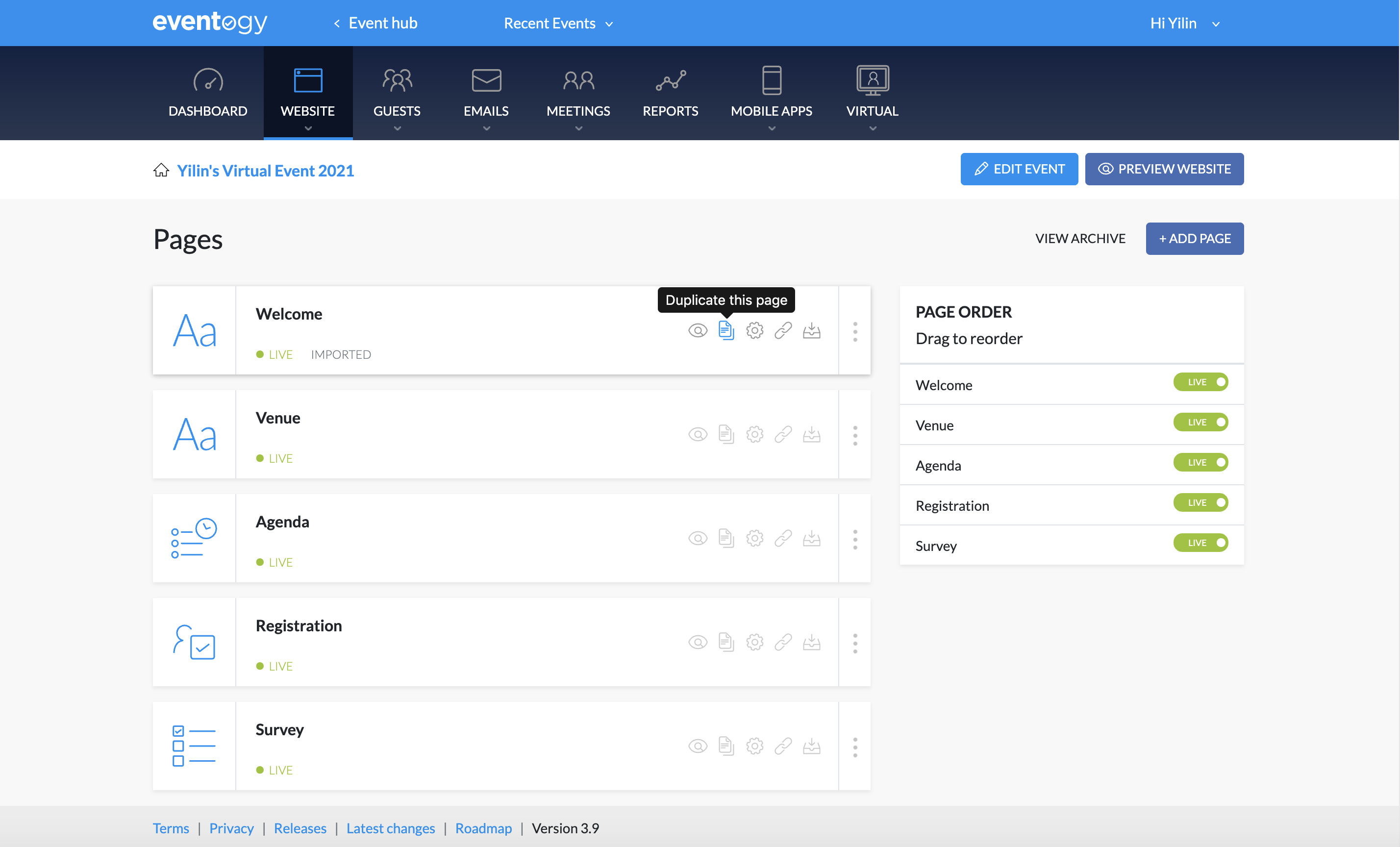Viewport: 1400px width, 847px height.
Task: Select the Dashboard tab
Action: tap(207, 93)
